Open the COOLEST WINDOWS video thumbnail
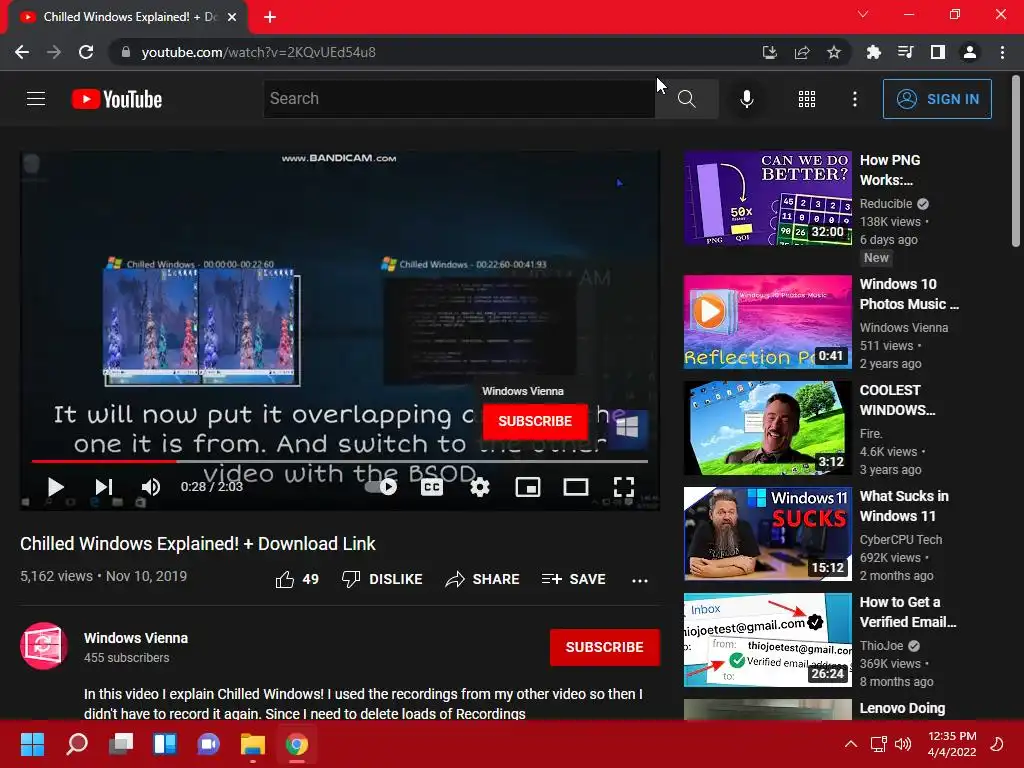This screenshot has height=768, width=1024. coord(767,428)
